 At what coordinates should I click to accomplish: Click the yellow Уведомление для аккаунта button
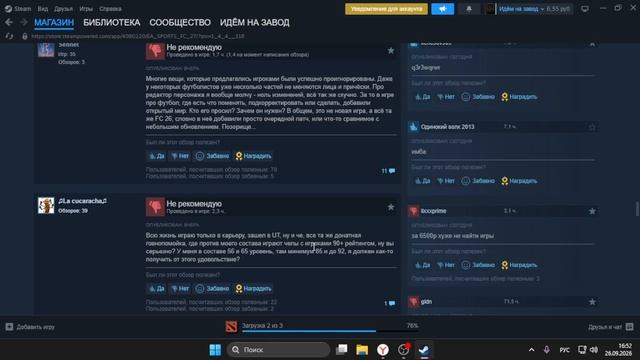tap(386, 9)
